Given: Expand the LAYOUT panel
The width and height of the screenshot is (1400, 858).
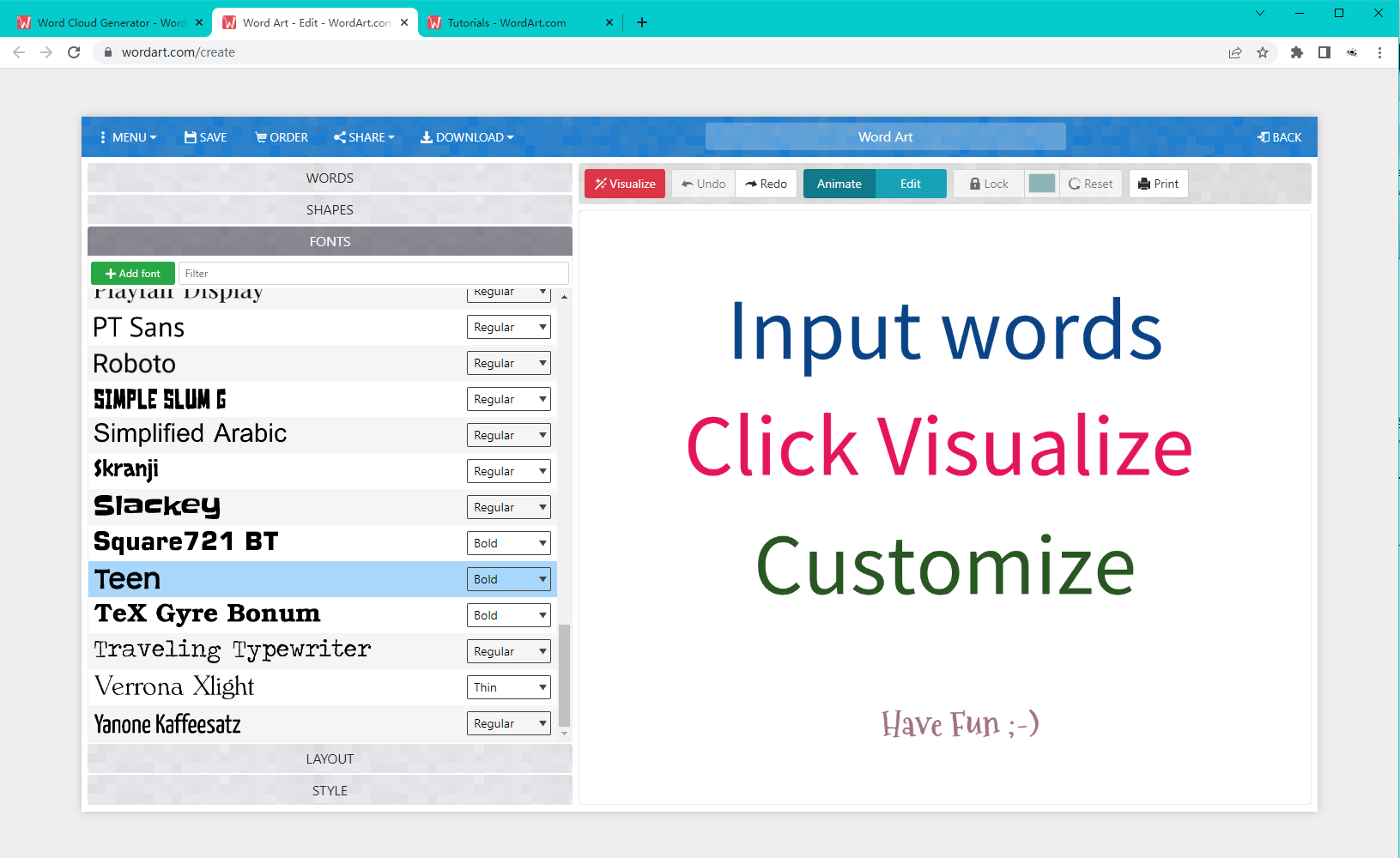Looking at the screenshot, I should coord(330,758).
